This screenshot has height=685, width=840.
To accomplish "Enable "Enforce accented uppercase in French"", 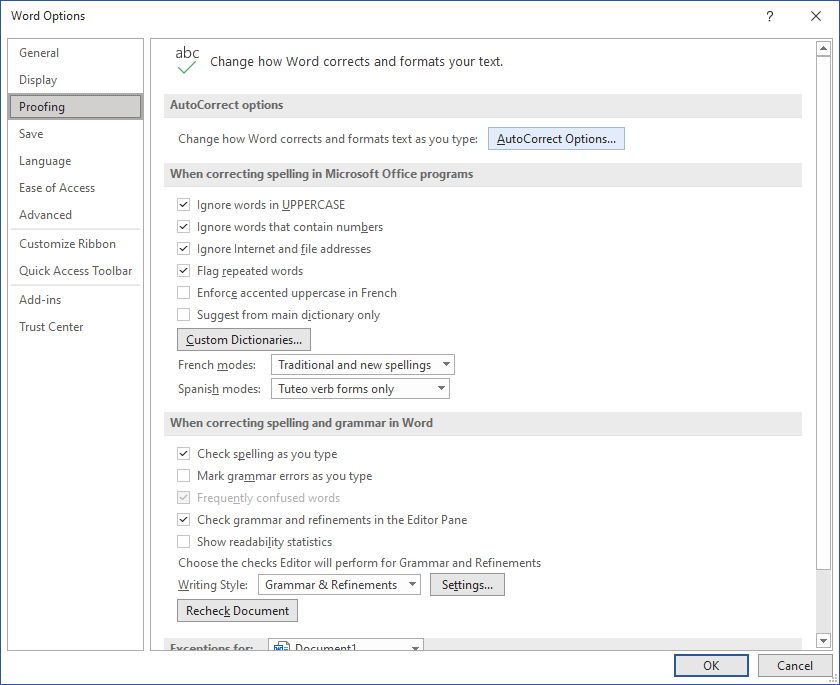I will (x=183, y=292).
